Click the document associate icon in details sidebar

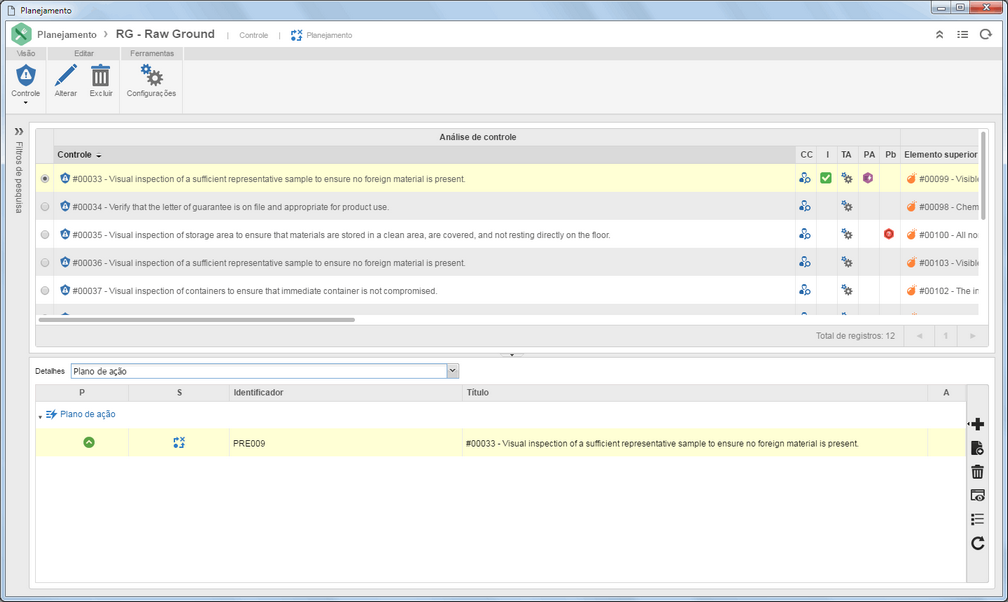click(x=977, y=448)
